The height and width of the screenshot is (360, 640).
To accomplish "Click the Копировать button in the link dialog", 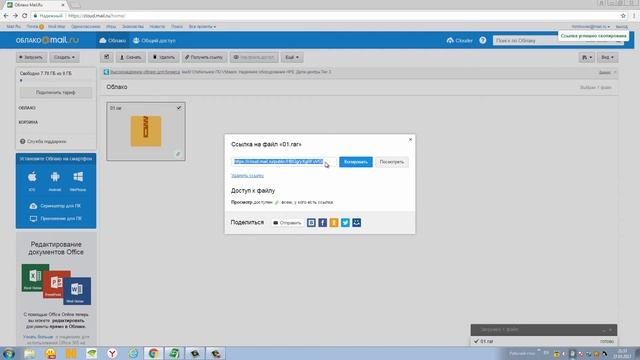I will 356,162.
